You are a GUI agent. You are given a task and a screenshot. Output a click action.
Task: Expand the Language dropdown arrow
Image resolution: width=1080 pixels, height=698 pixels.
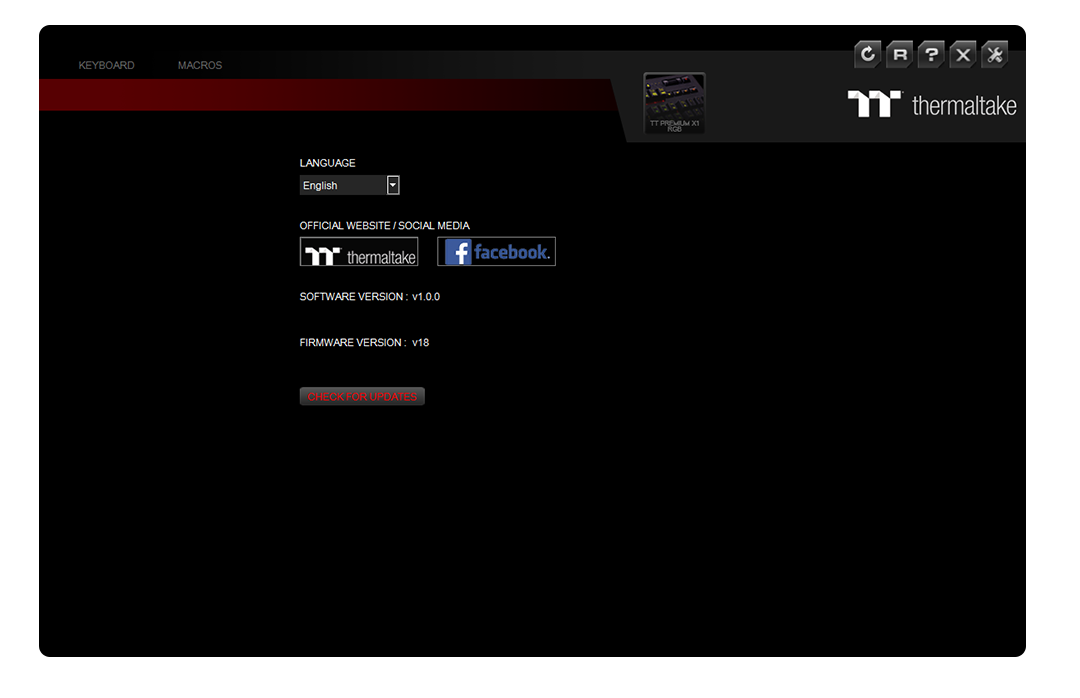[x=393, y=185]
